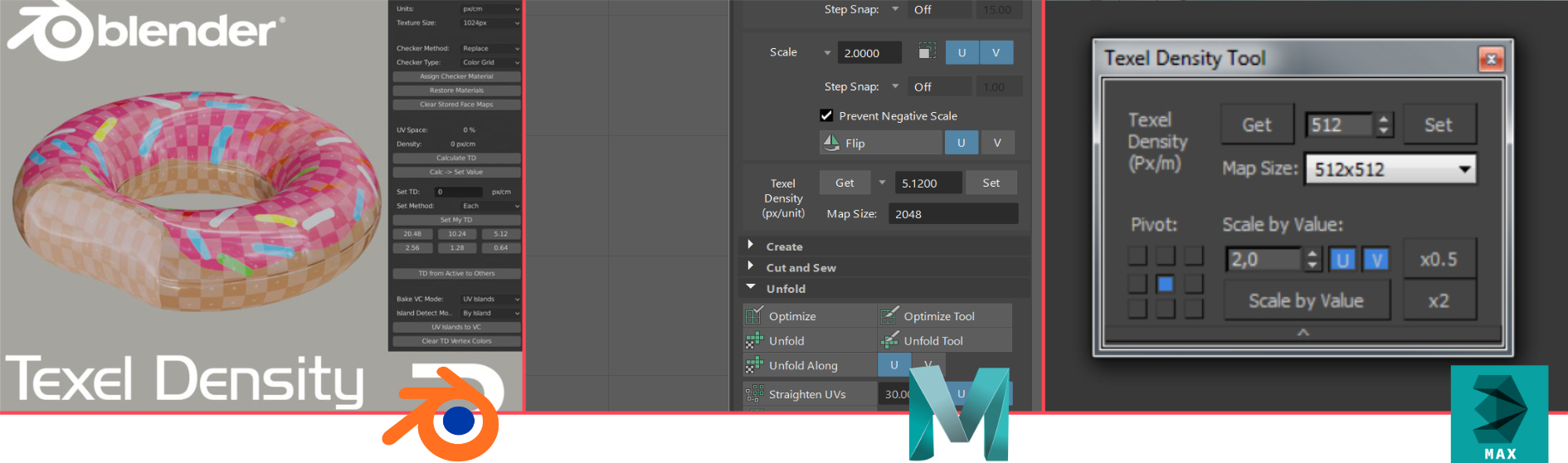Choose the 1.28 density preset
Viewport: 1568px width, 463px height.
point(456,247)
